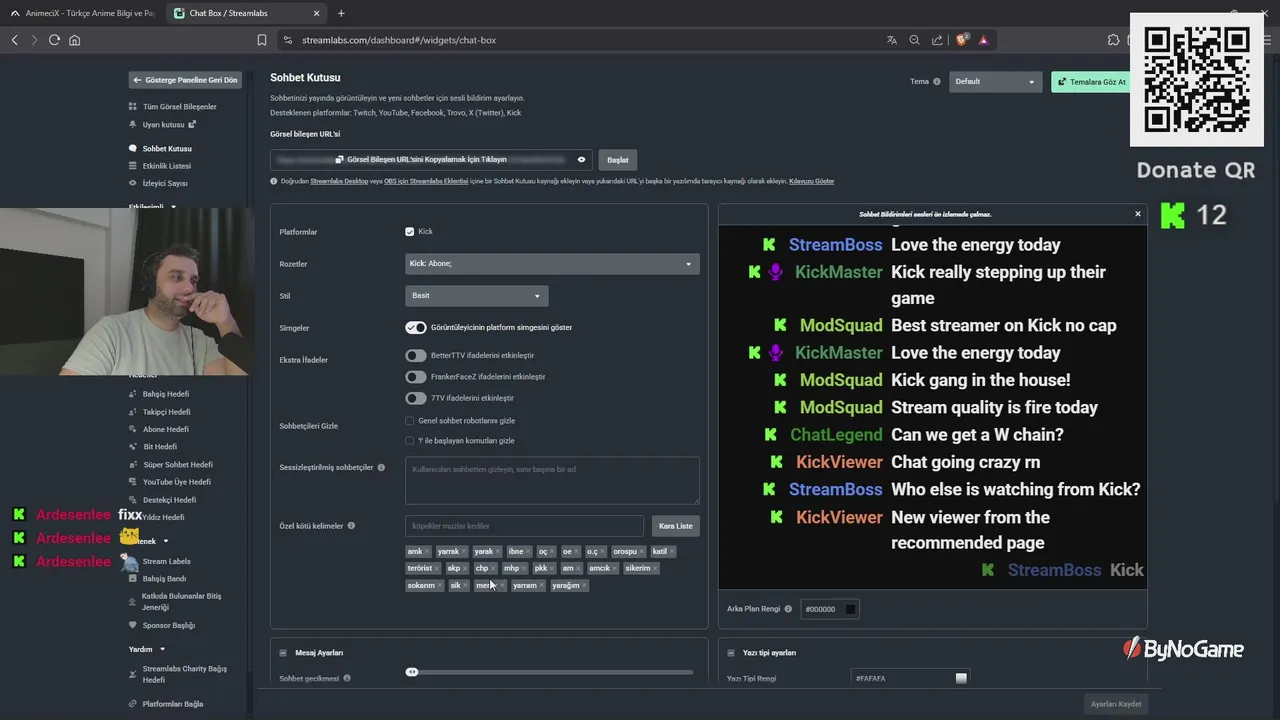The image size is (1280, 720).
Task: Expand the Yardım sidebar section
Action: click(x=147, y=649)
